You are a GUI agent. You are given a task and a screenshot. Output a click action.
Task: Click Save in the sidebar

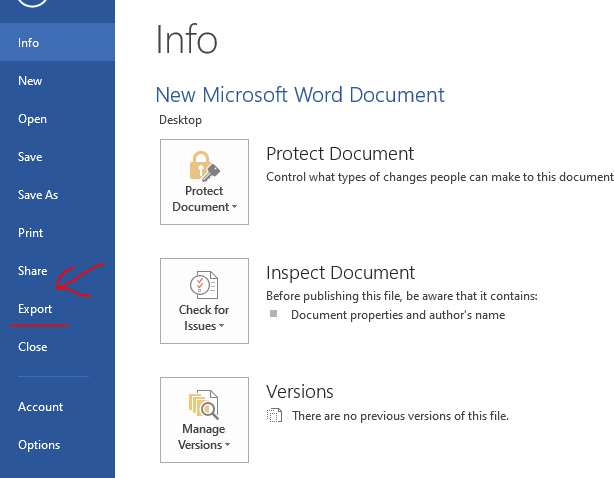[57, 157]
